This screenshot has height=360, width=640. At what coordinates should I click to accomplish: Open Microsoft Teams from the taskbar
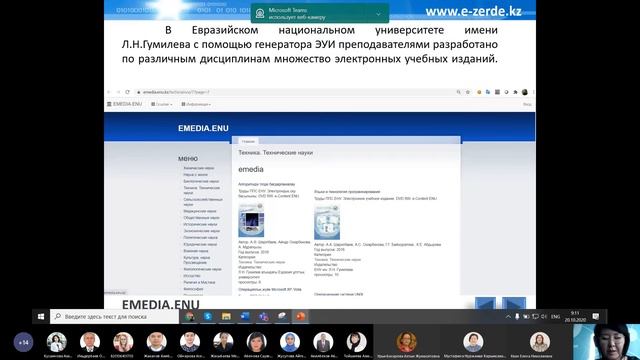point(263,316)
